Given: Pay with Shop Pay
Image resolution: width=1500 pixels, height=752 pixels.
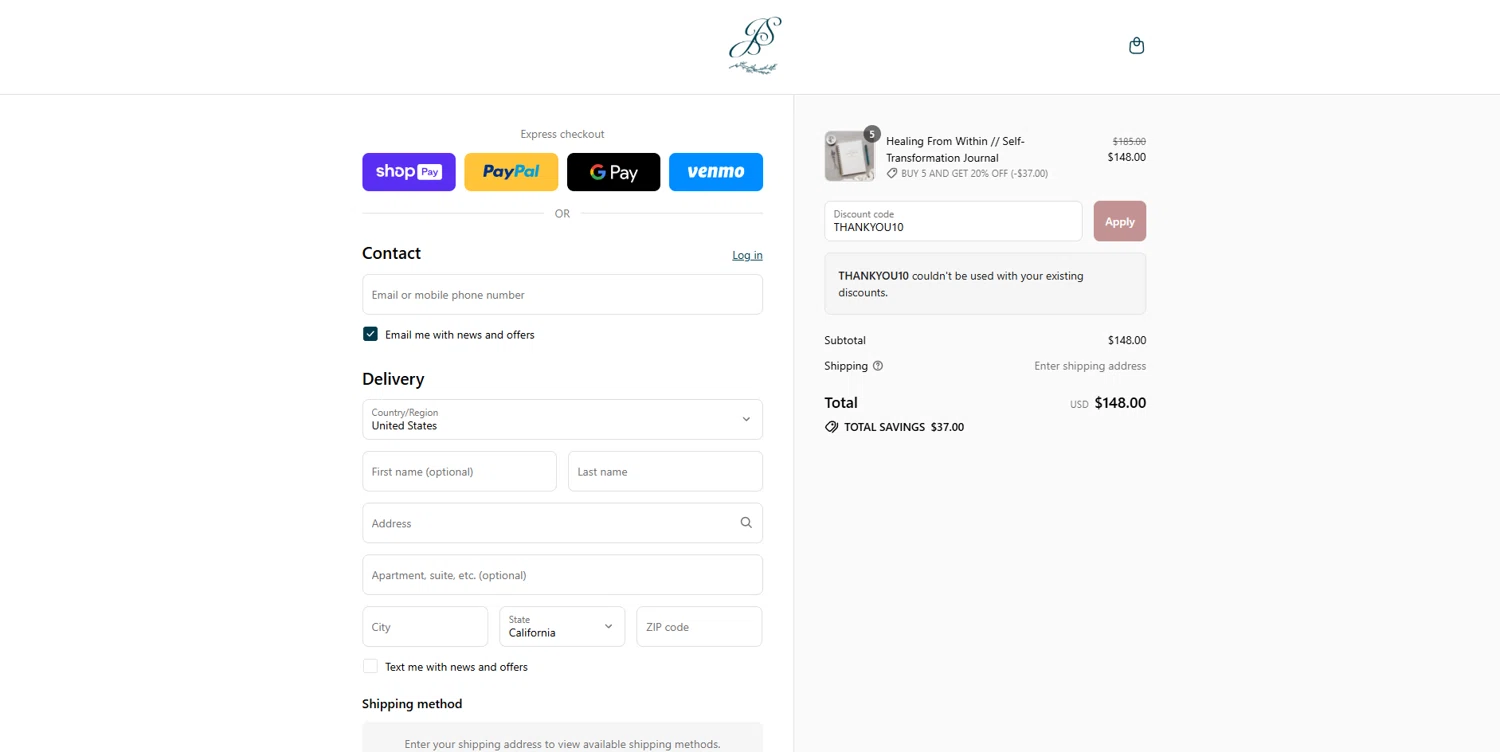Looking at the screenshot, I should (x=409, y=172).
